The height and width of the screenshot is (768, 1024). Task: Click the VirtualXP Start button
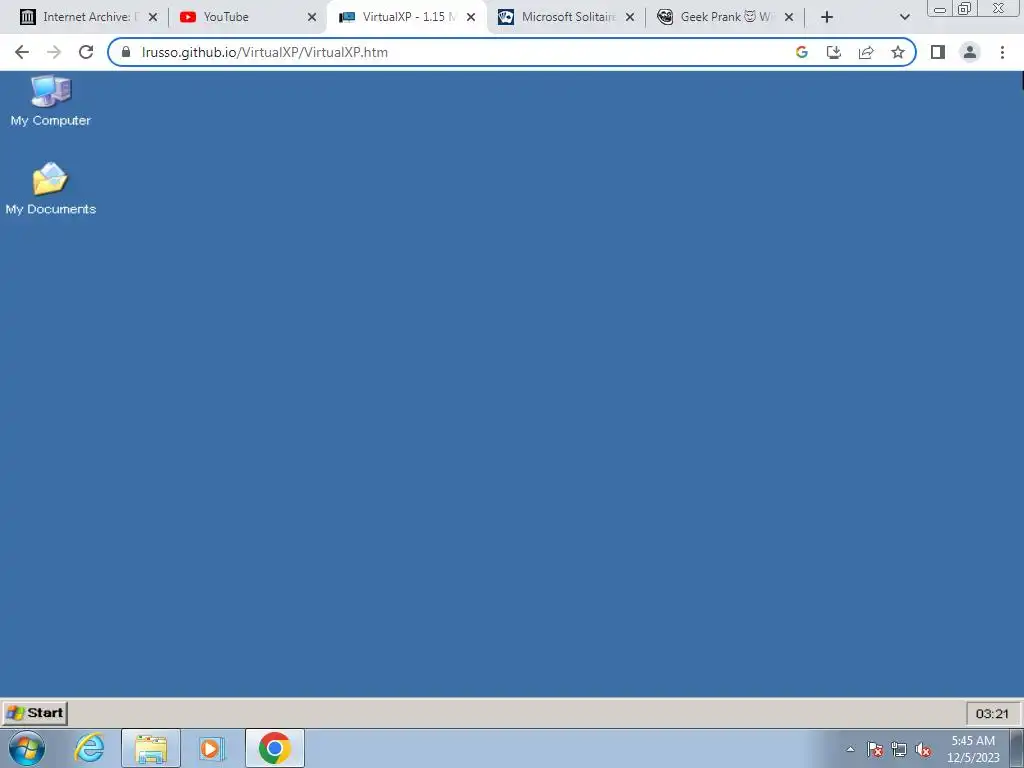point(35,712)
